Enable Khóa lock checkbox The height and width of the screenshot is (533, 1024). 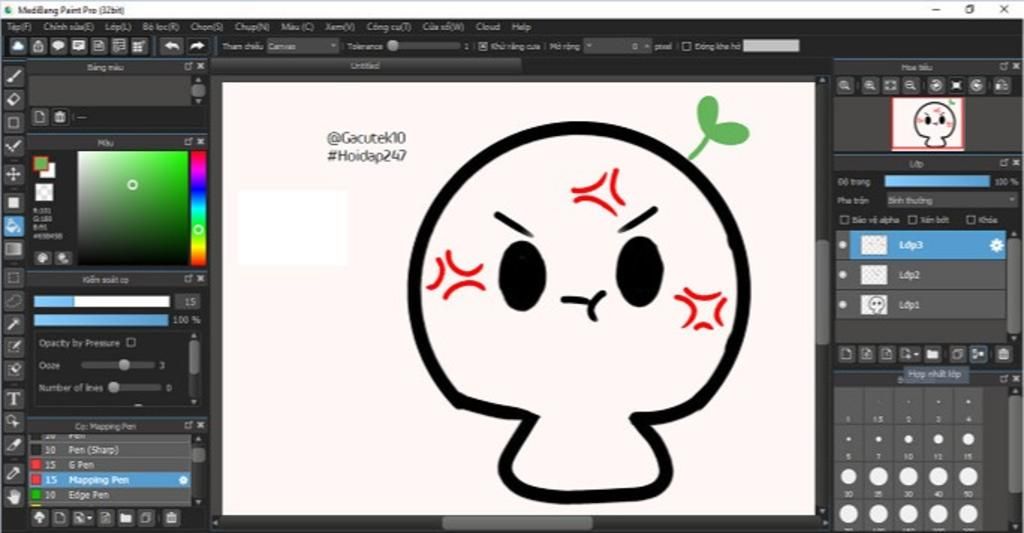click(971, 220)
